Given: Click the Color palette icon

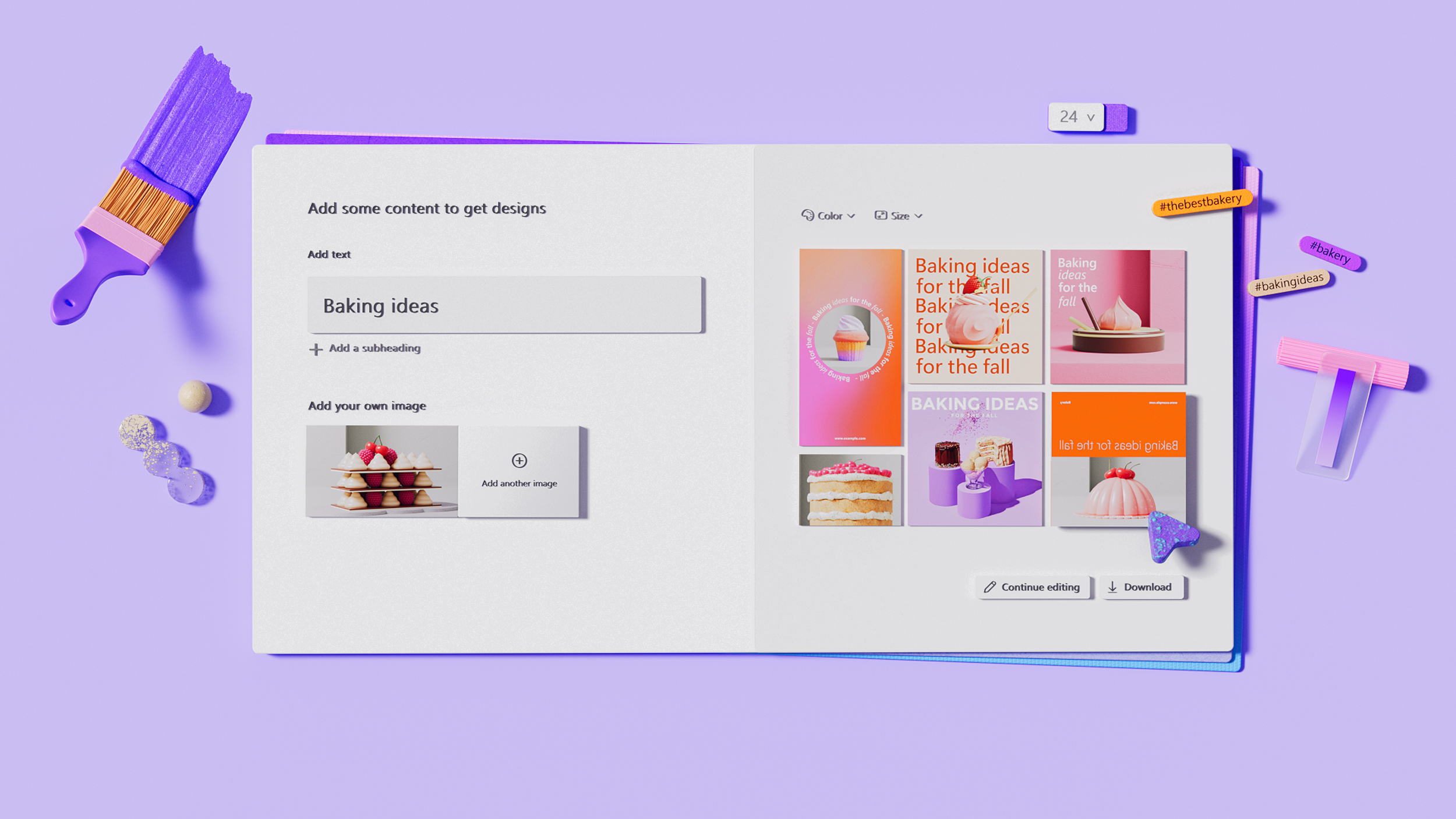Looking at the screenshot, I should pos(807,215).
